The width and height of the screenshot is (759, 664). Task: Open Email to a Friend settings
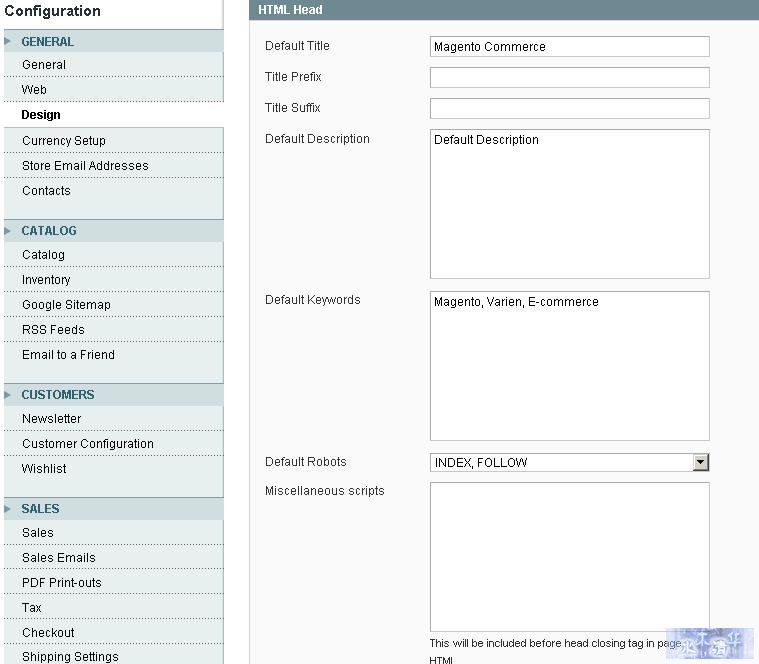(113, 355)
